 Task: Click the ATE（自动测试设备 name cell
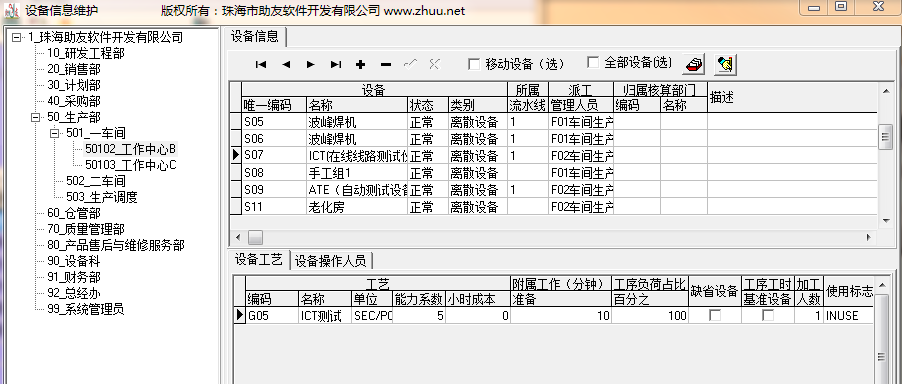click(357, 190)
